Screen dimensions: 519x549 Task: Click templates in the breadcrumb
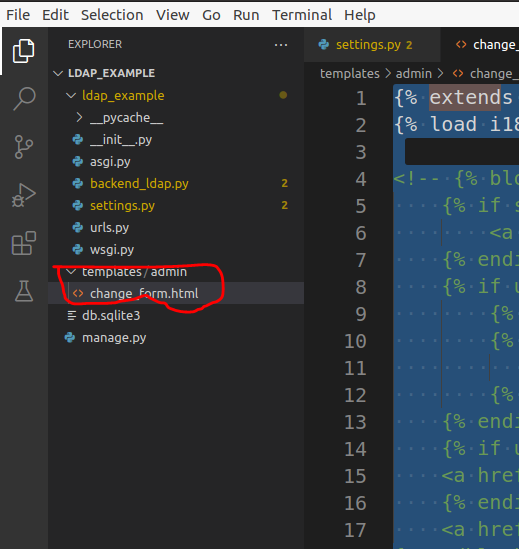tap(350, 74)
